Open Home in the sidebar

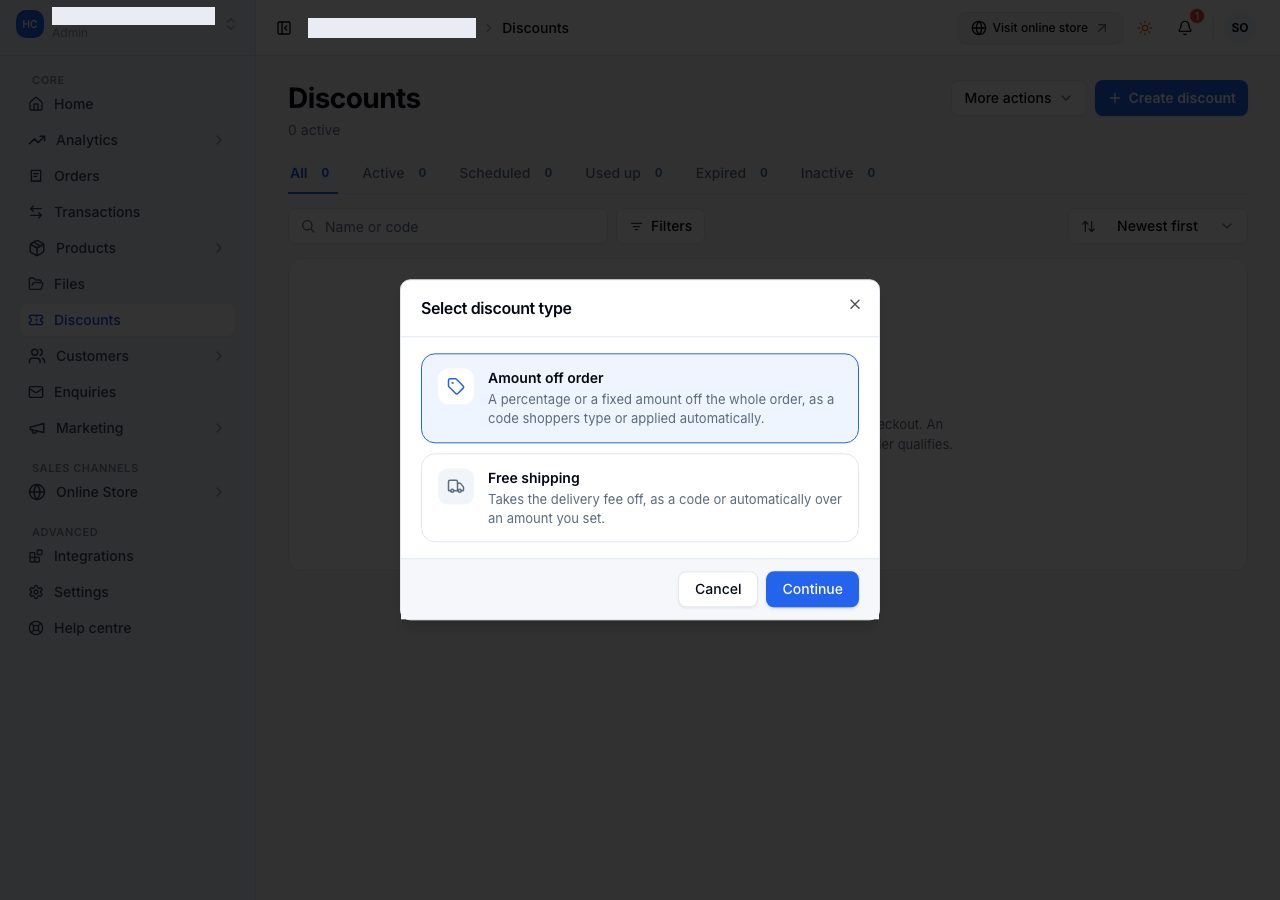coord(127,104)
